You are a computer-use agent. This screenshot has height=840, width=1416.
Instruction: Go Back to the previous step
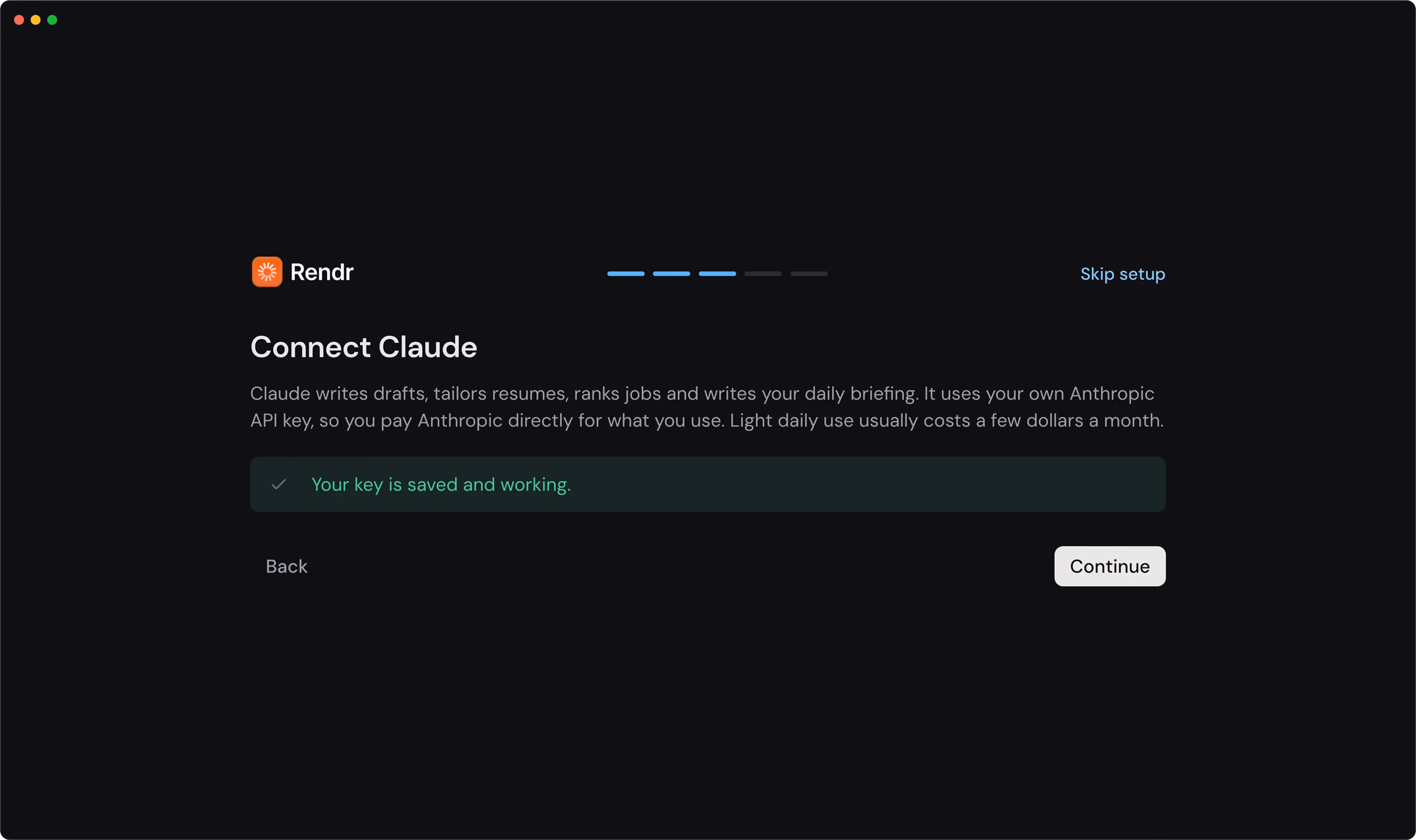click(287, 566)
